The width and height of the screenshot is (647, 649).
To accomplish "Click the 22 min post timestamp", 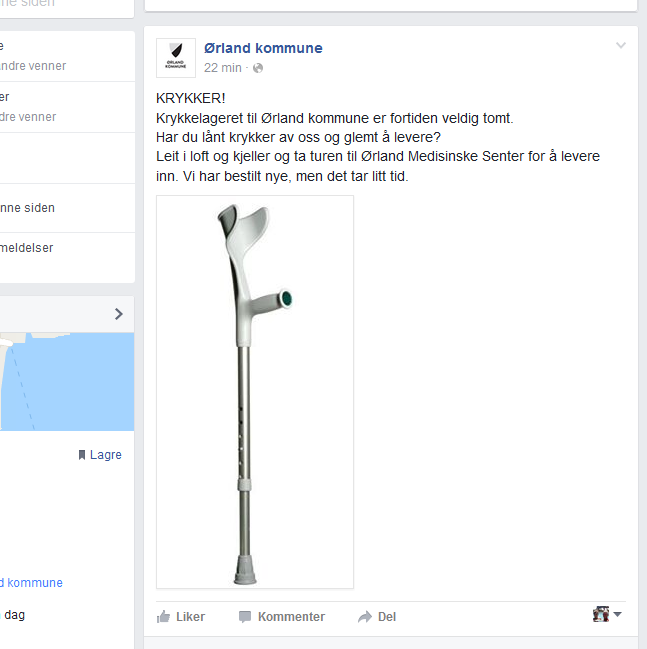I will point(223,68).
